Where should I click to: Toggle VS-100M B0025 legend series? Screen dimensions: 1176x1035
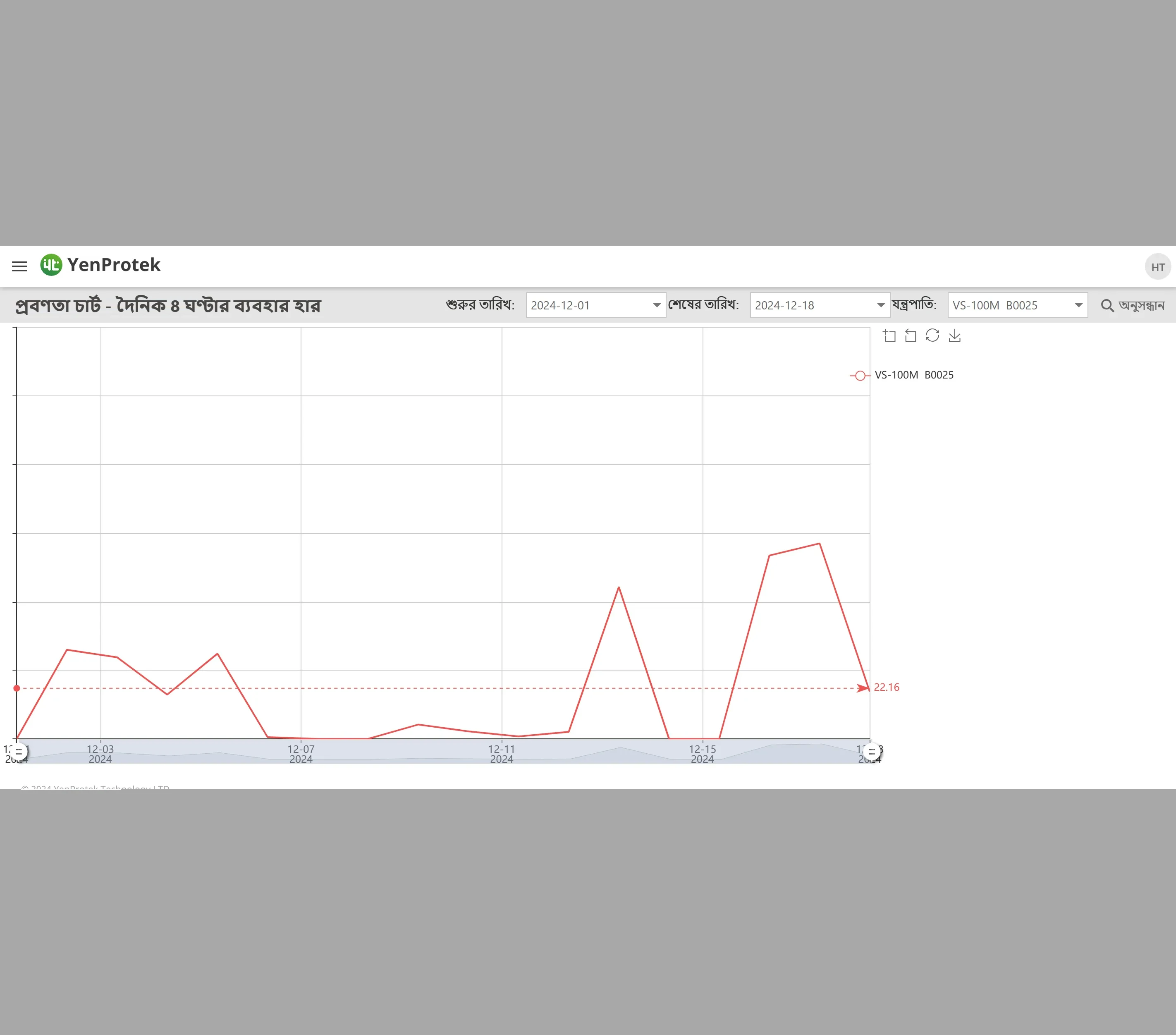(x=901, y=375)
